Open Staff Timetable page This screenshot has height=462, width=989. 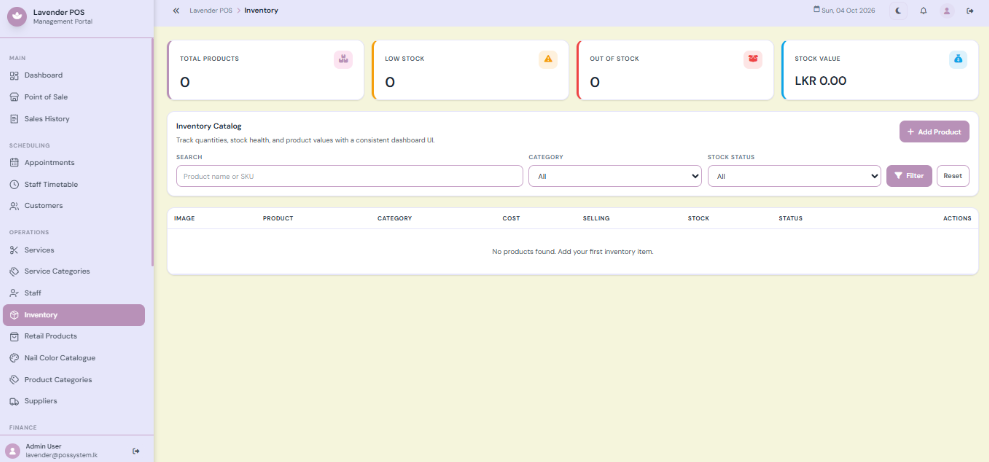pos(74,184)
